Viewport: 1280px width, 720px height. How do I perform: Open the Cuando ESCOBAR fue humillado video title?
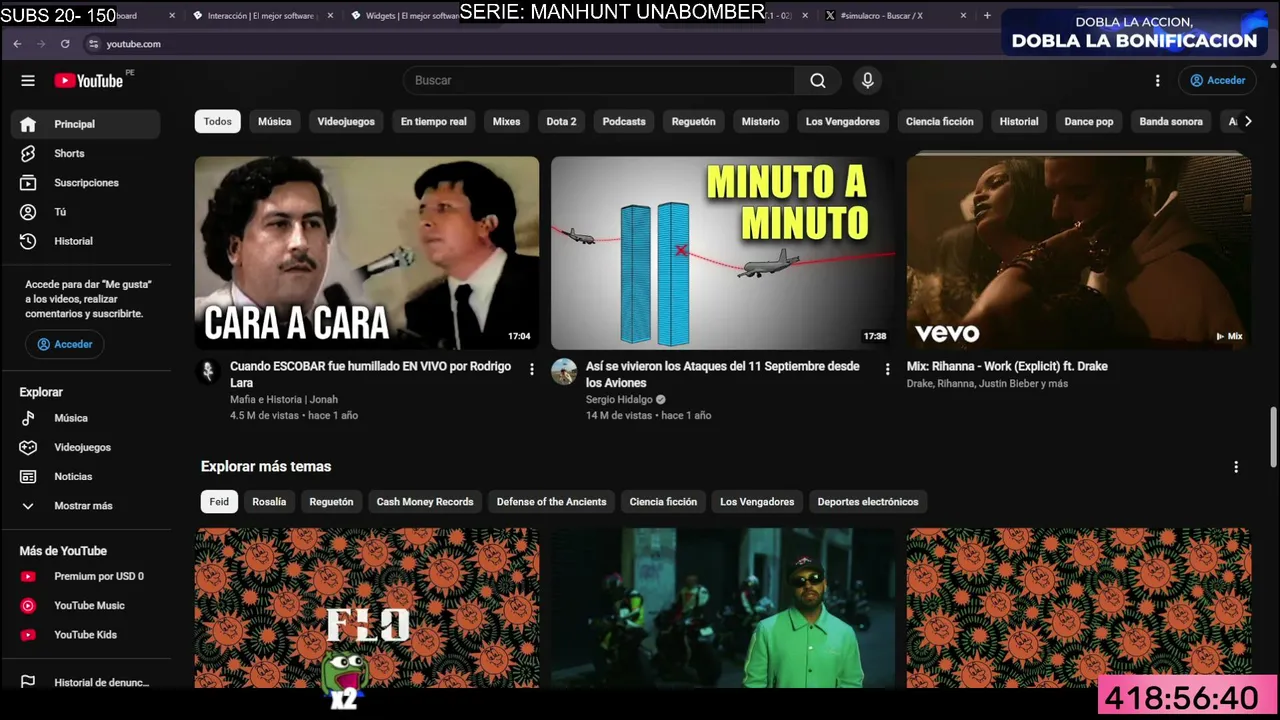pyautogui.click(x=370, y=374)
